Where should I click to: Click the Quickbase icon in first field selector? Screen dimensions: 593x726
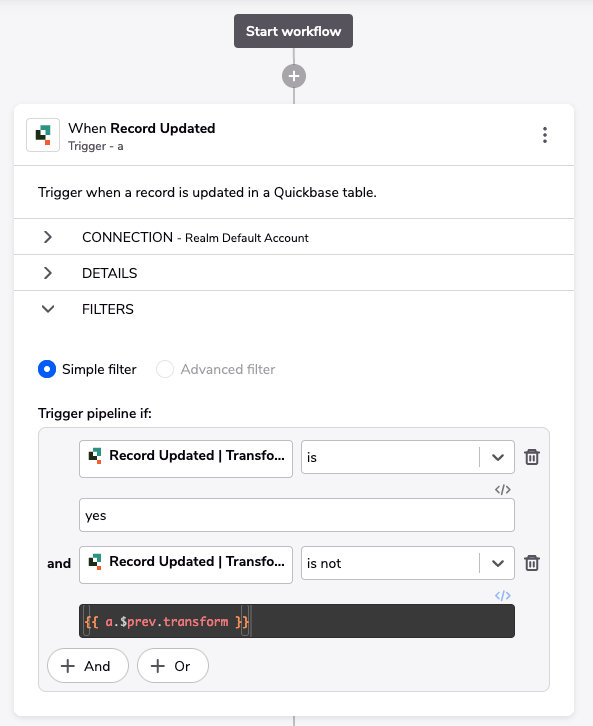95,456
